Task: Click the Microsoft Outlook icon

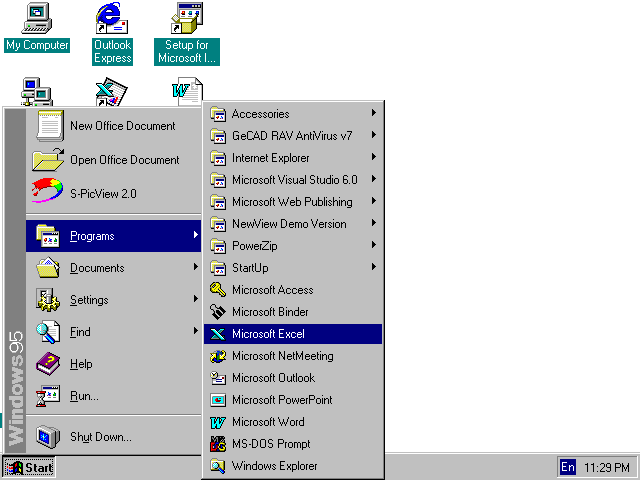Action: (218, 378)
